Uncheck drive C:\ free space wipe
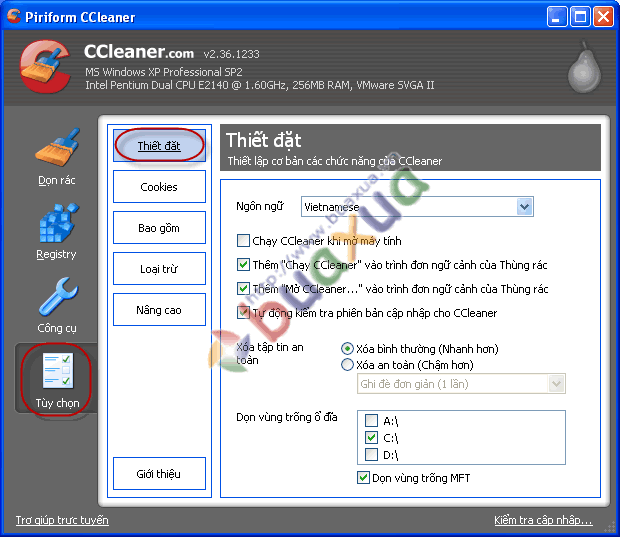Viewport: 620px width, 537px height. click(x=371, y=437)
